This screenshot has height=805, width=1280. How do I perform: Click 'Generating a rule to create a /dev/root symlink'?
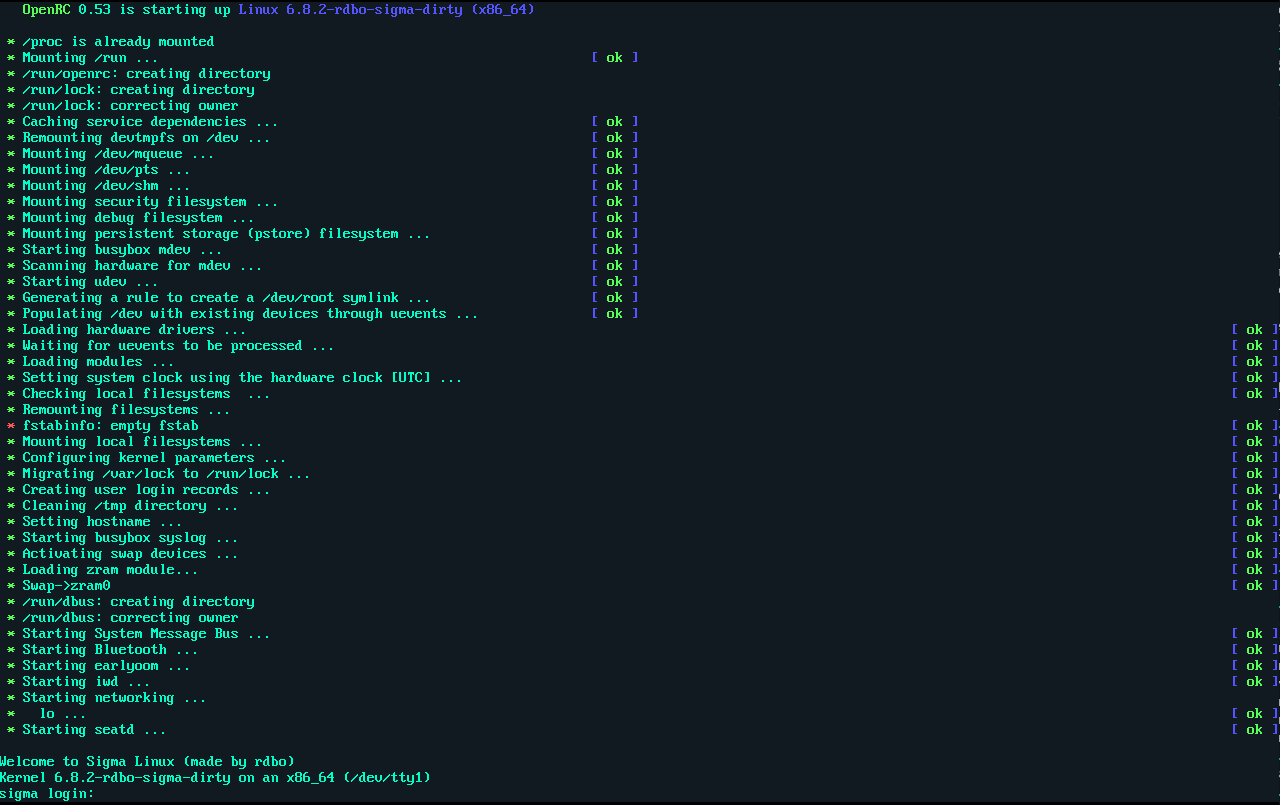click(x=226, y=298)
